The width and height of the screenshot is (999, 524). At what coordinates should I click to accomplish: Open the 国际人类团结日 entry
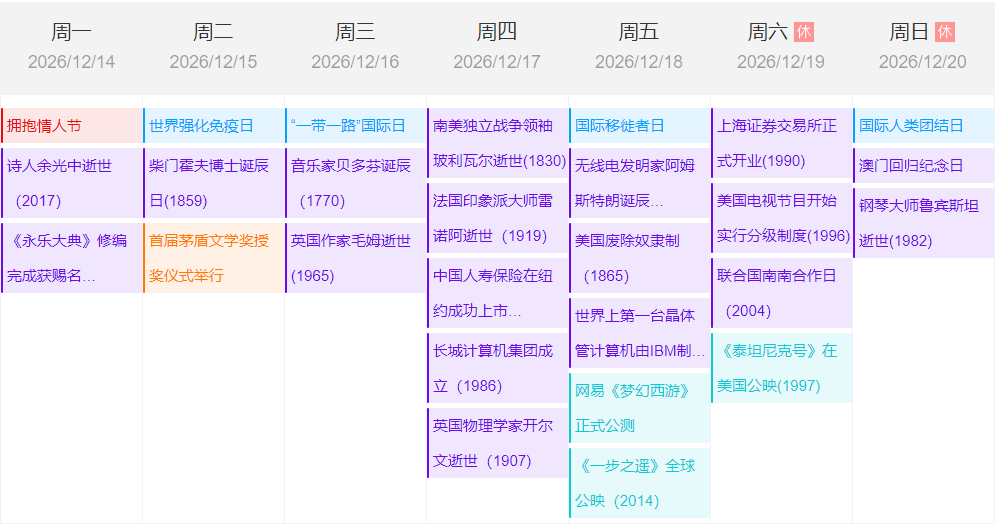[x=924, y=126]
